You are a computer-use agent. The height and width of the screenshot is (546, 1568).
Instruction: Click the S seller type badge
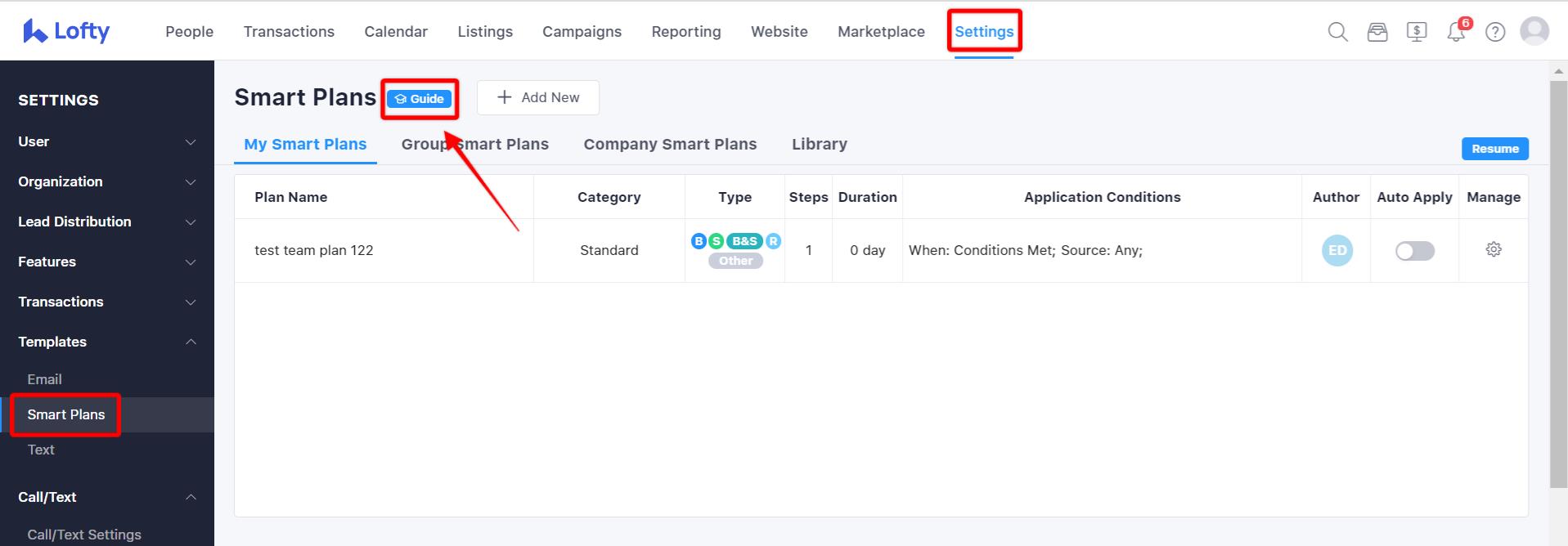(x=716, y=241)
